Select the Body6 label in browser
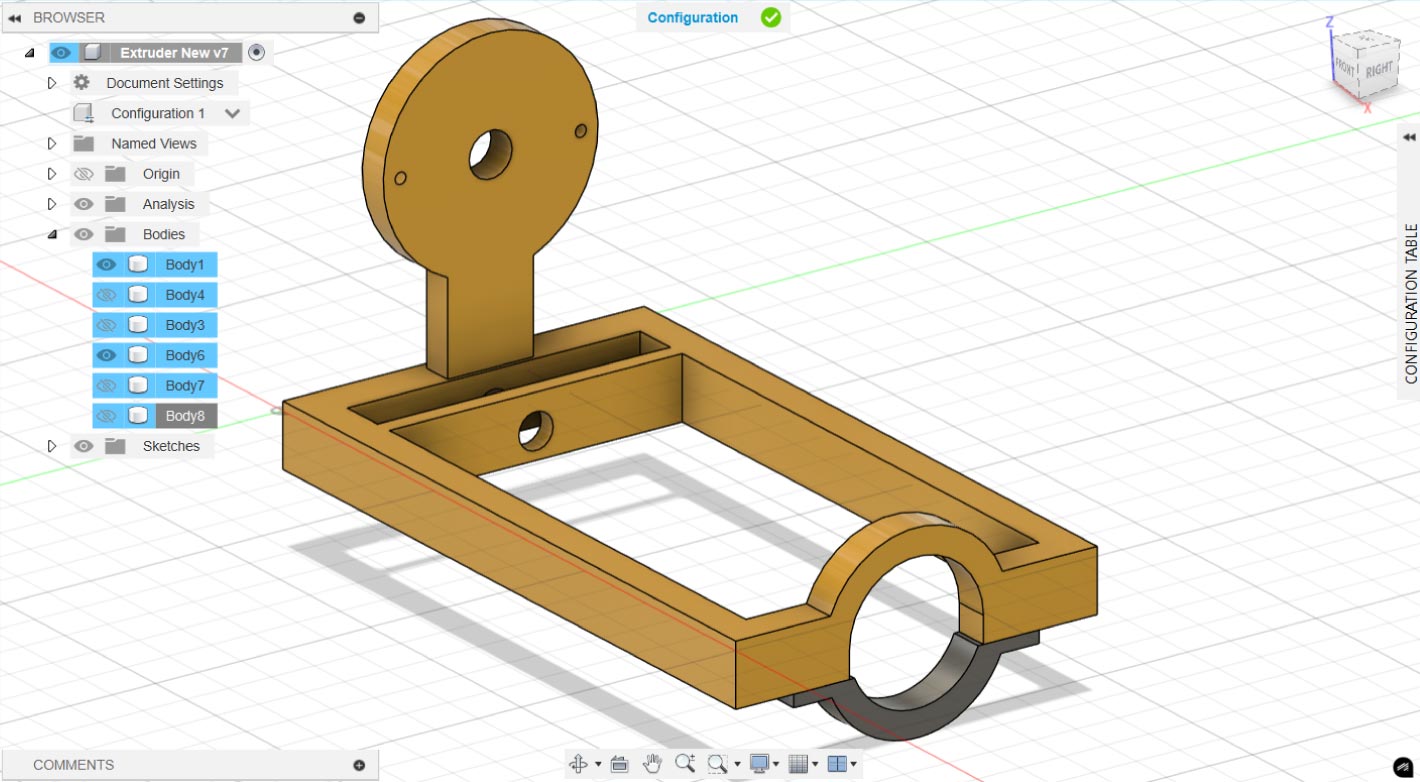Viewport: 1420px width, 782px height. [x=185, y=355]
